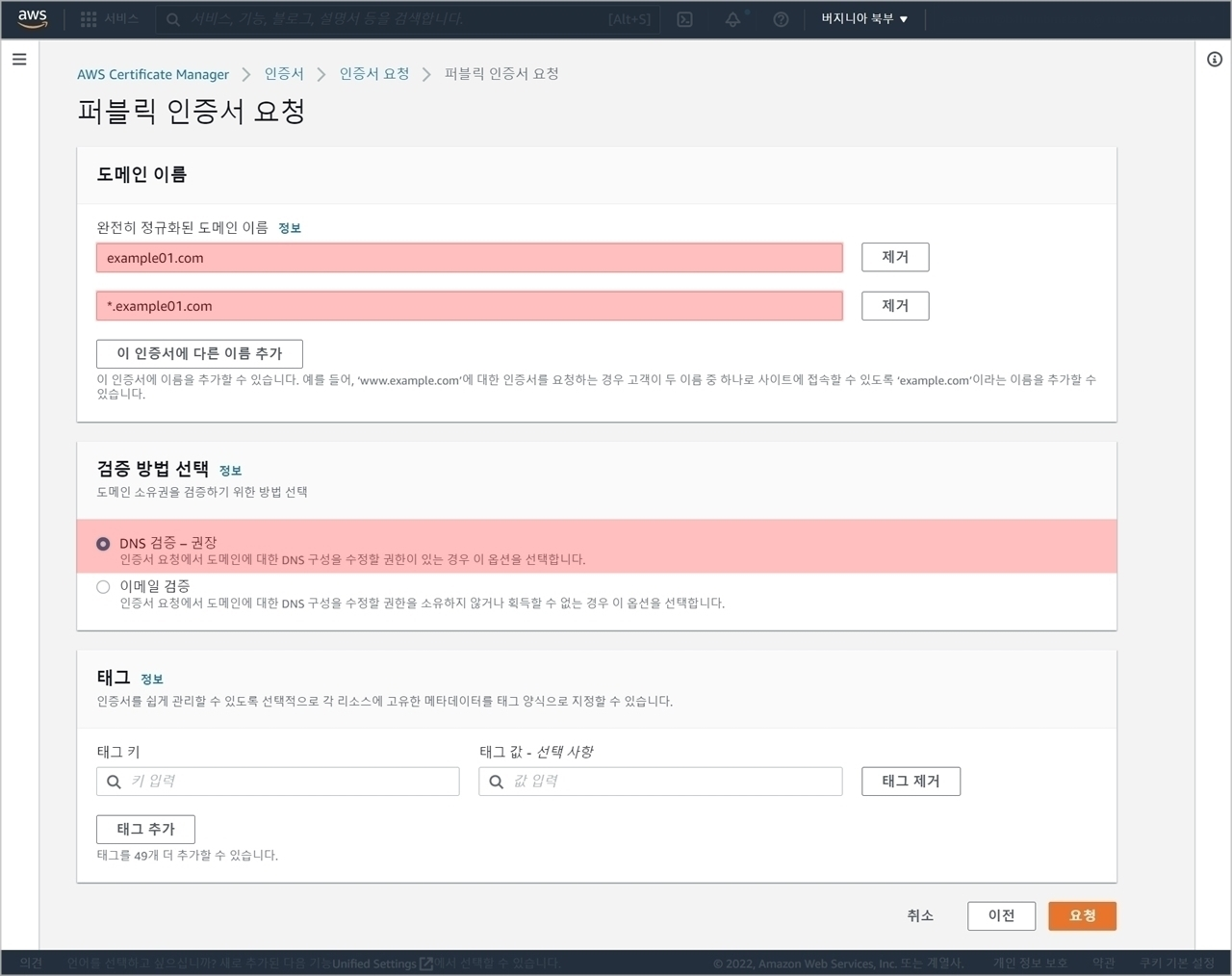Viewport: 1232px width, 976px height.
Task: Remove the *.example01.com domain entry
Action: (x=895, y=305)
